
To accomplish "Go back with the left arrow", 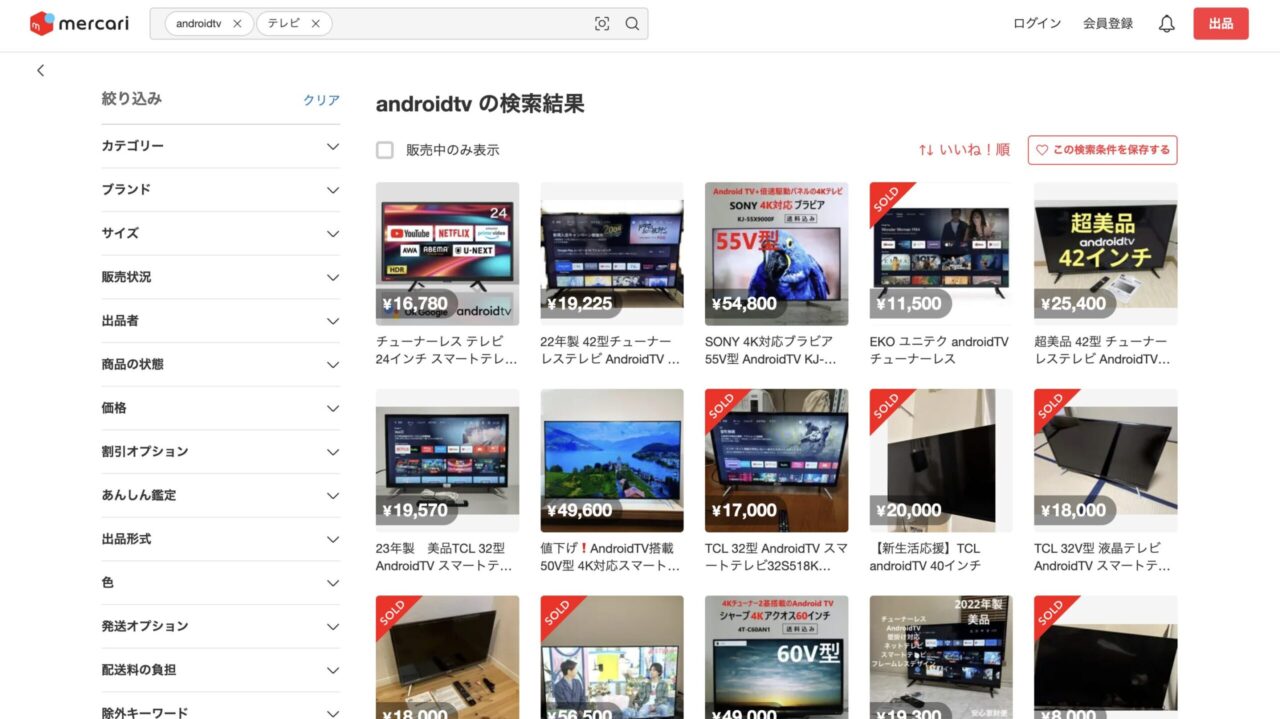I will (40, 71).
